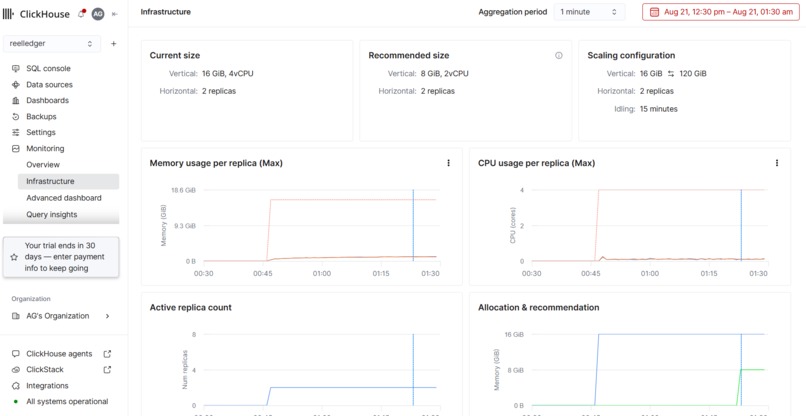Click the Integrations puzzle icon
806x416 pixels.
[x=15, y=386]
